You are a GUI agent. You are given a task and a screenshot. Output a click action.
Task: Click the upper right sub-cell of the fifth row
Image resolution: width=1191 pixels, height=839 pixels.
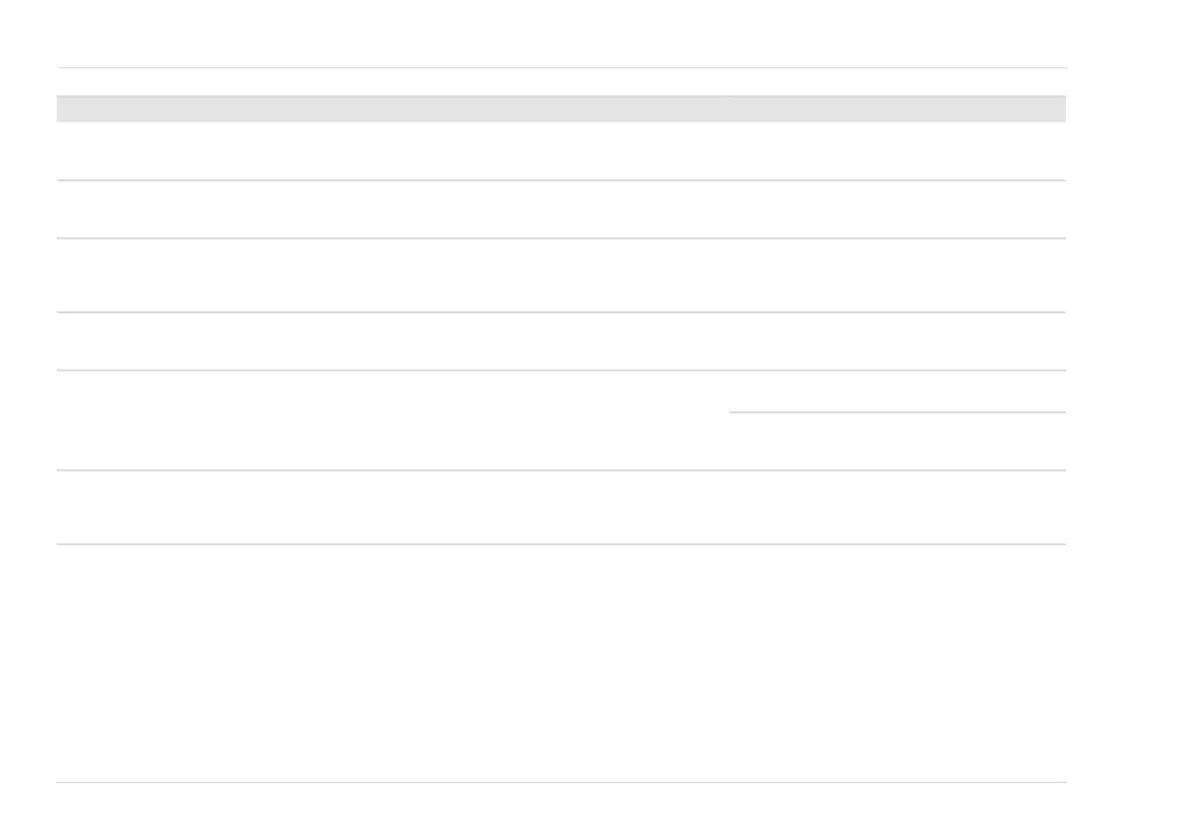897,391
